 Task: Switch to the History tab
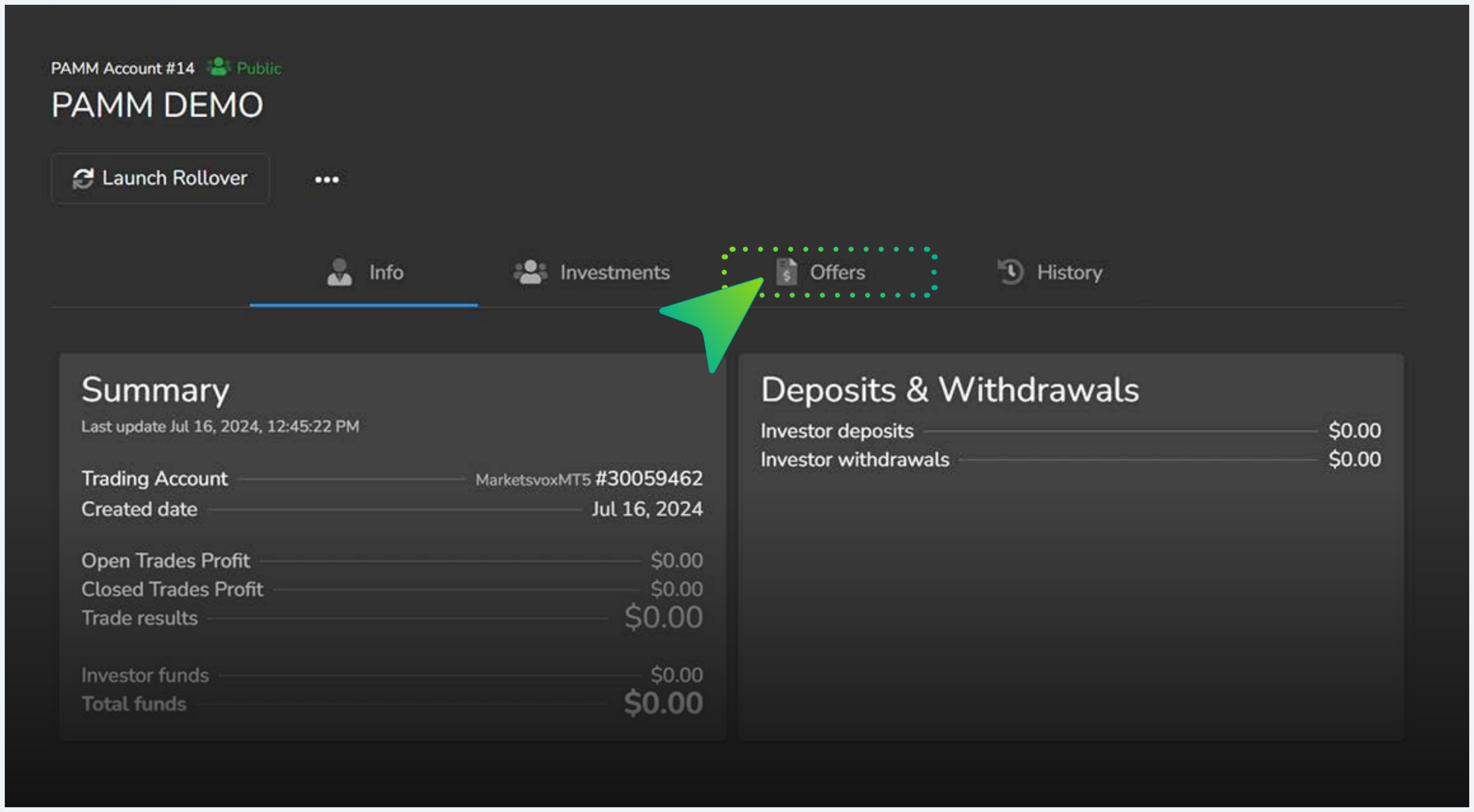click(x=1049, y=273)
